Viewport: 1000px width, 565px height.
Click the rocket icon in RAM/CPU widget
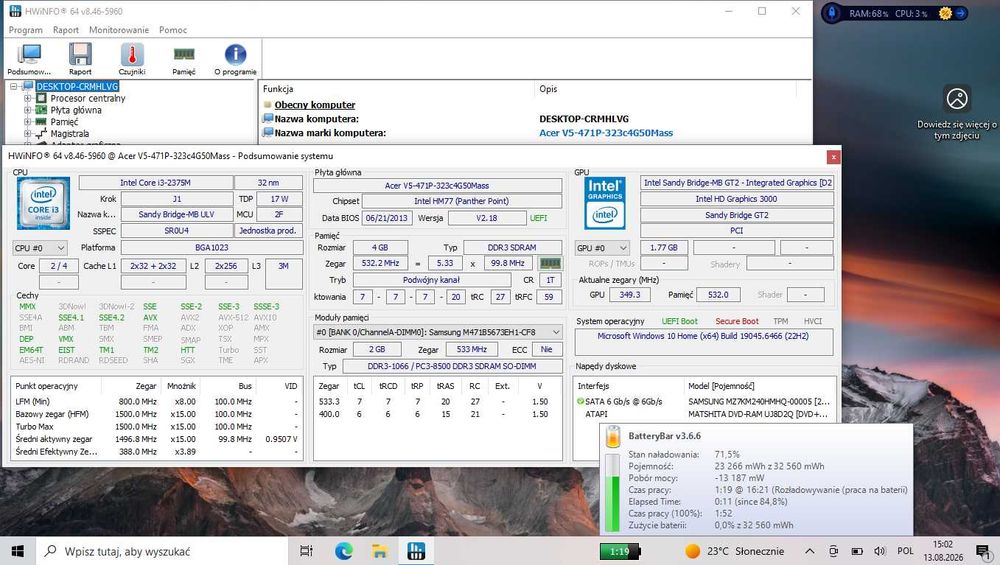[832, 13]
